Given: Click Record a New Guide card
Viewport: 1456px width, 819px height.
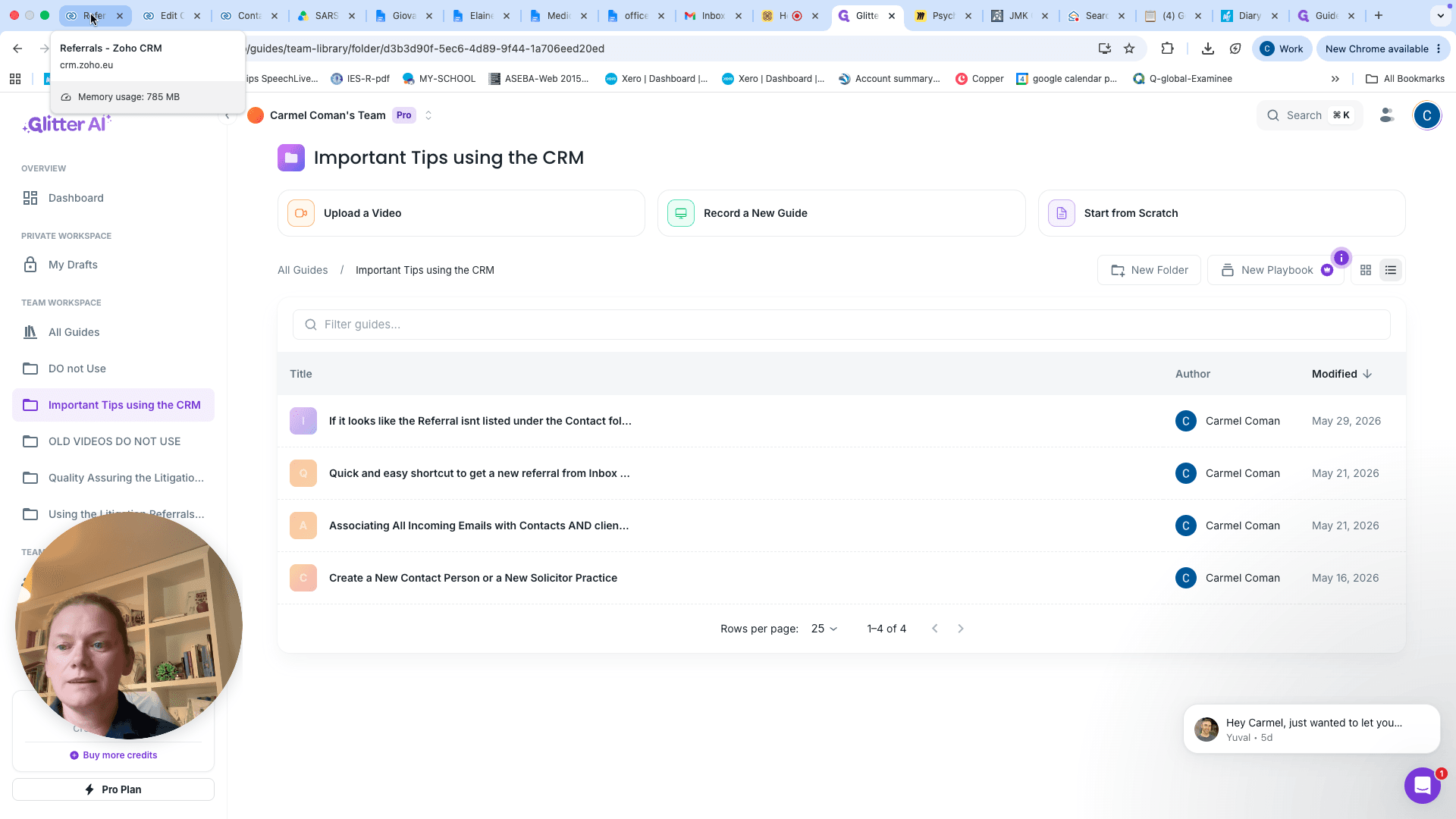Looking at the screenshot, I should tap(841, 213).
